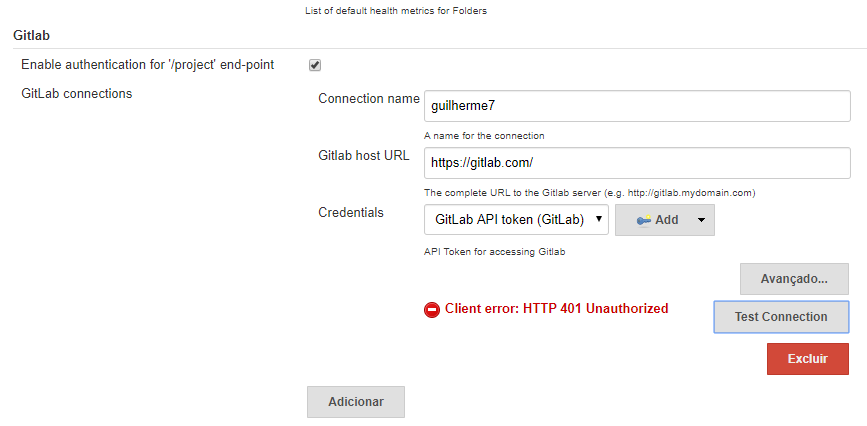
Task: Click the 'Credentials' field label
Action: click(351, 212)
